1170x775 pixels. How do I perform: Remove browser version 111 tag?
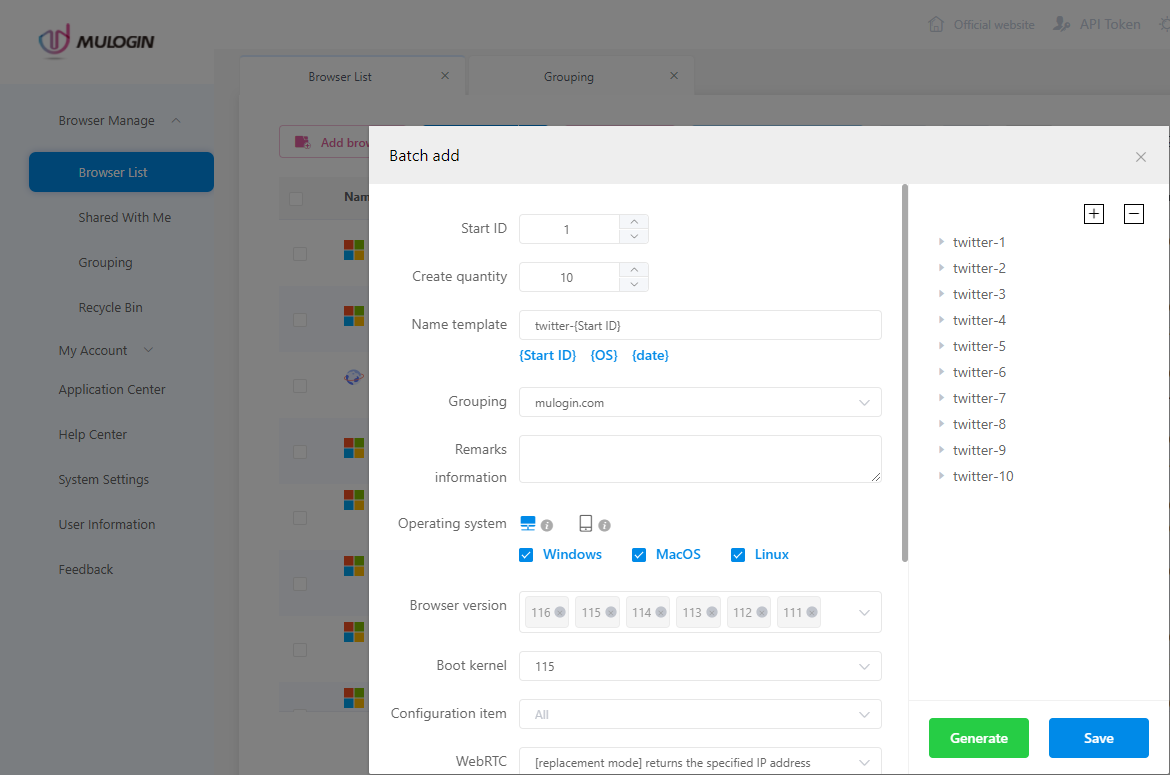pos(810,611)
